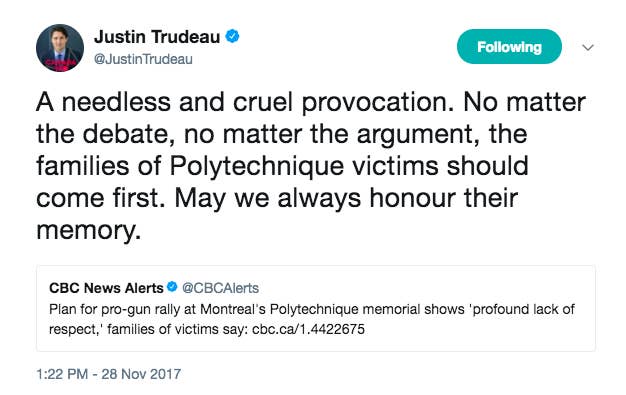Open the CBC News Alerts account name
Image resolution: width=626 pixels, height=395 pixels.
click(106, 288)
